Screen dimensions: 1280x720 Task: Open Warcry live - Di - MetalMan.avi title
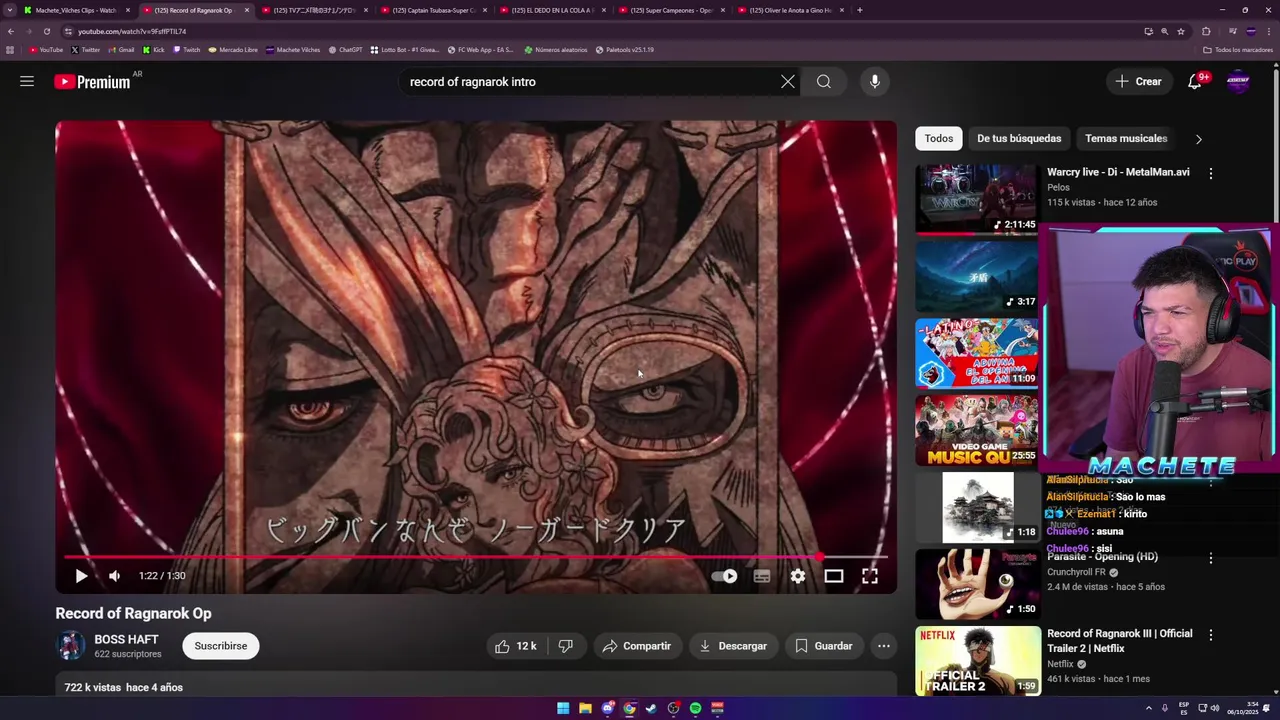tap(1118, 172)
